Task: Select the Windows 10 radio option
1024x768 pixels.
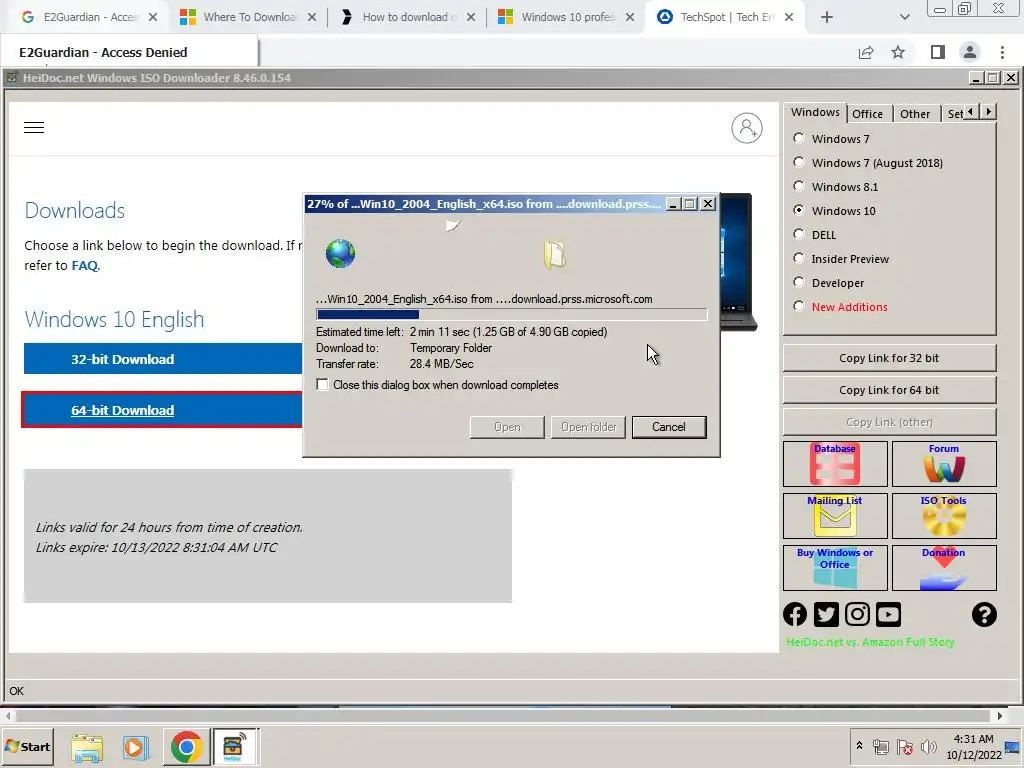Action: click(x=799, y=210)
